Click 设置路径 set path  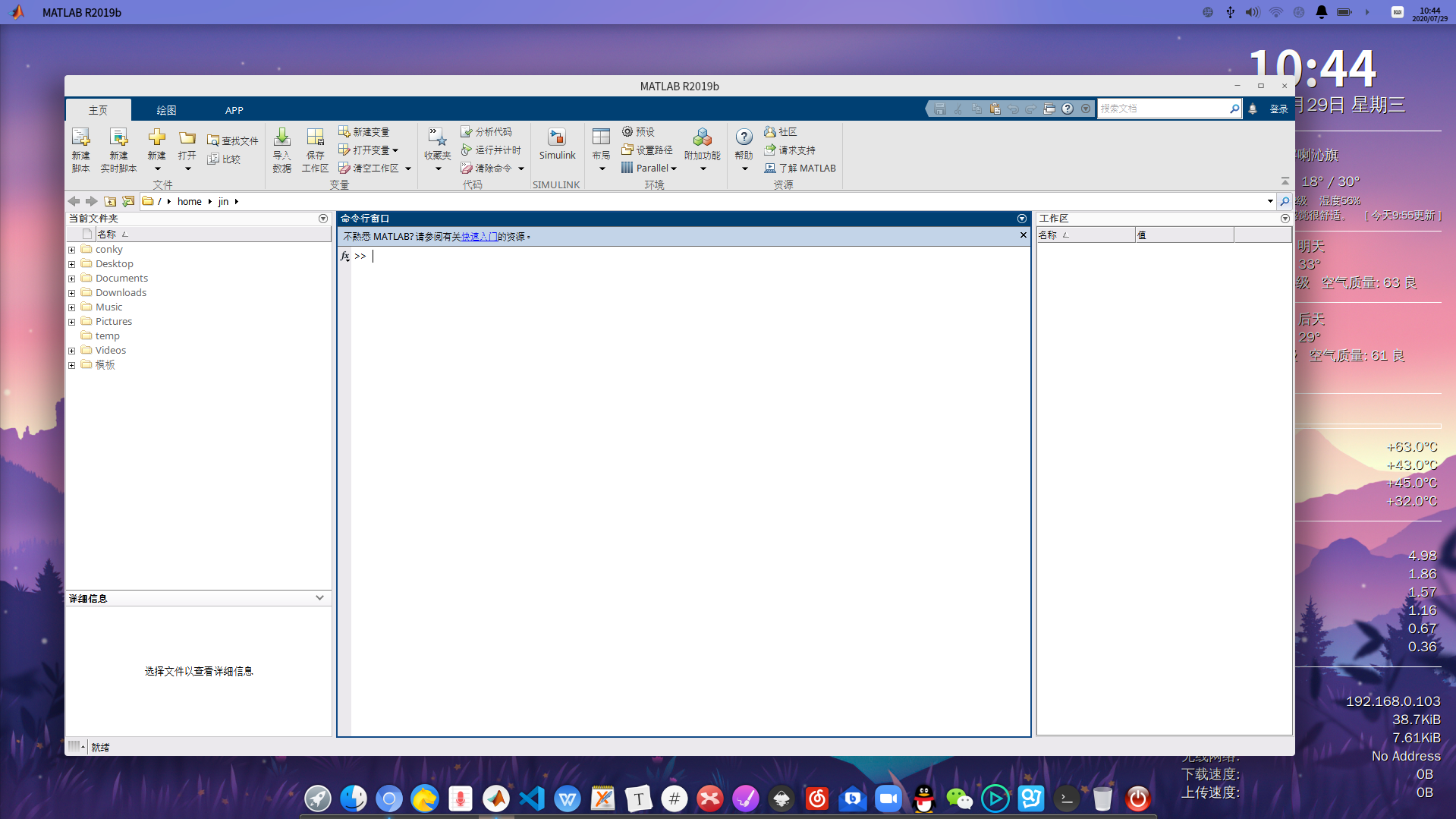tap(647, 150)
